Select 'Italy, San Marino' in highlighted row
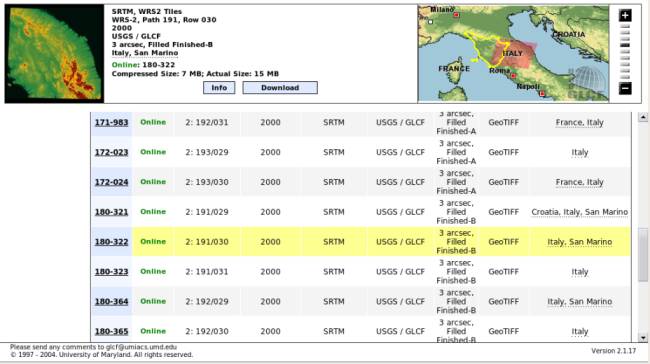The width and height of the screenshot is (650, 364). coord(580,242)
